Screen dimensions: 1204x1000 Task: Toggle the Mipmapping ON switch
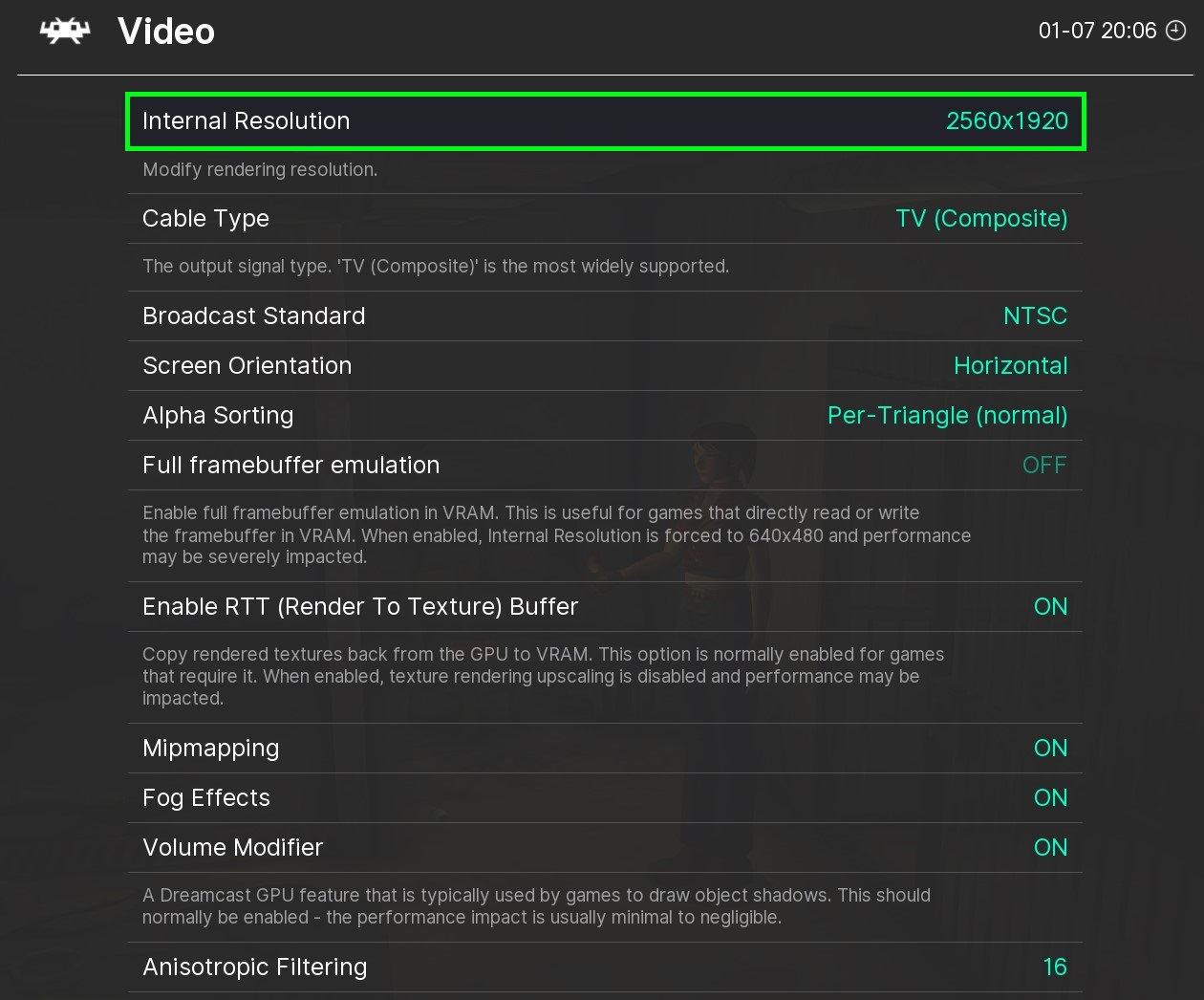click(x=1050, y=749)
